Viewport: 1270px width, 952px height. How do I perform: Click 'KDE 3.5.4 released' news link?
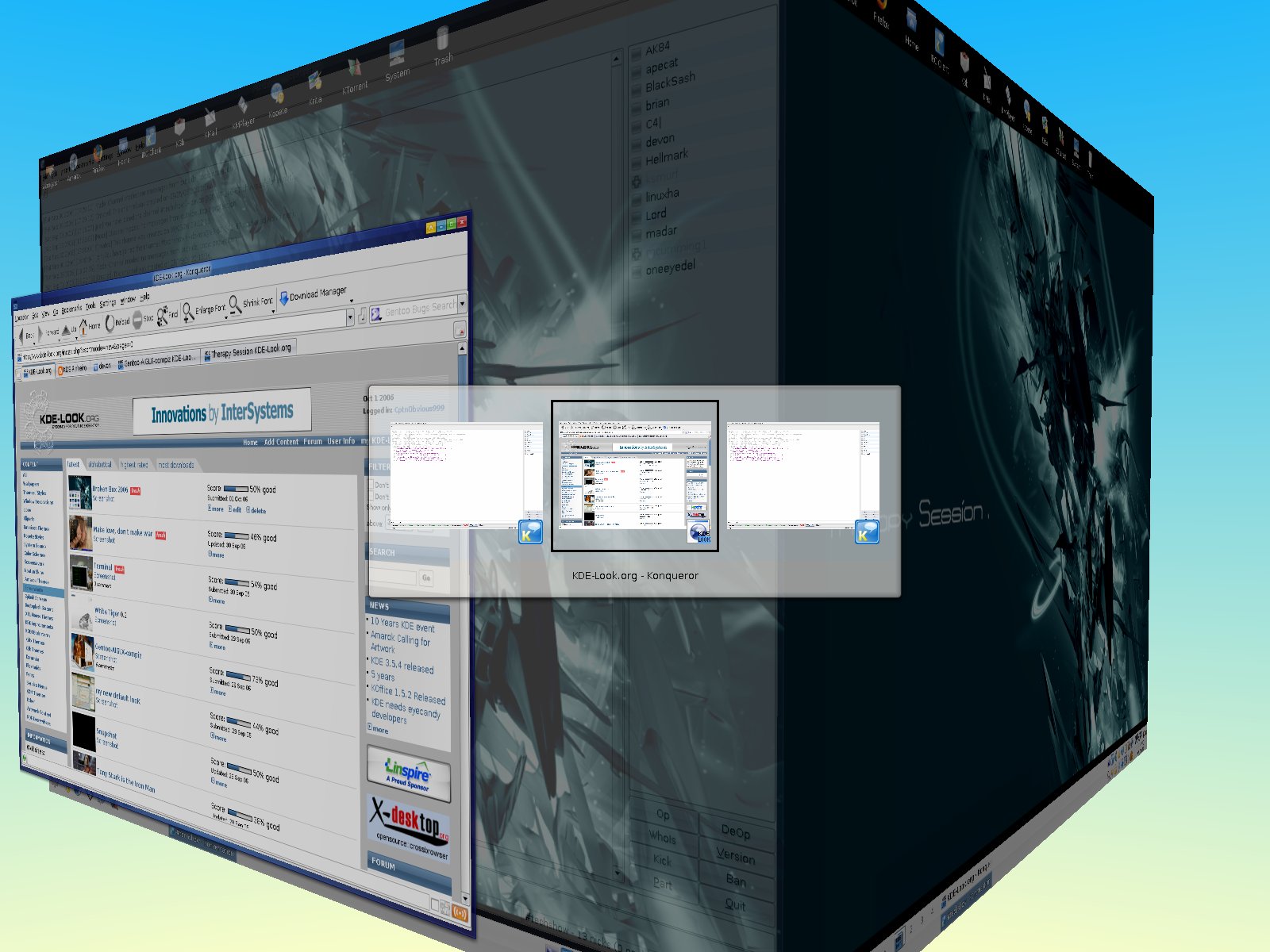pyautogui.click(x=402, y=665)
